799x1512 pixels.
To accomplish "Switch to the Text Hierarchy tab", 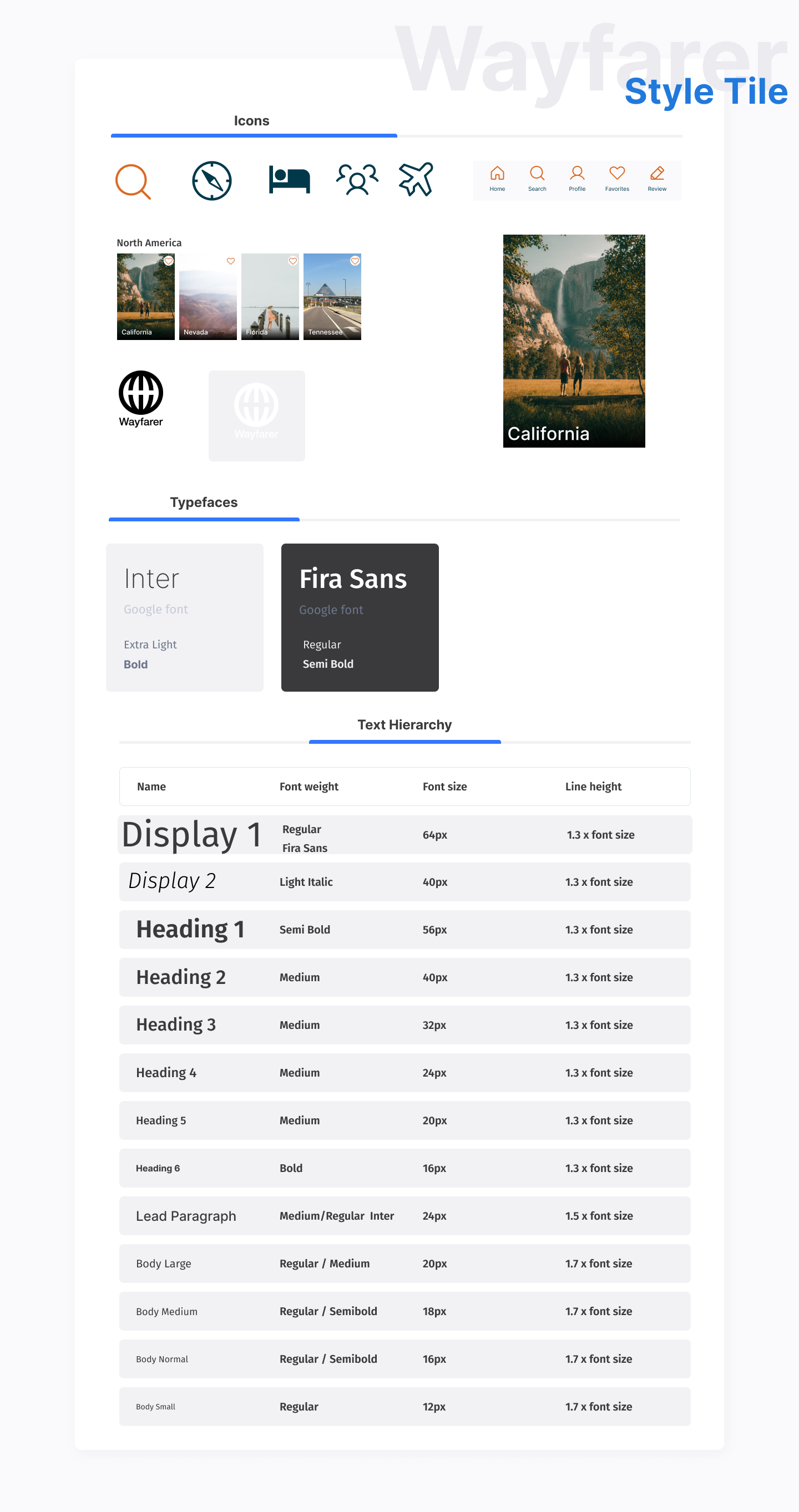I will (404, 725).
